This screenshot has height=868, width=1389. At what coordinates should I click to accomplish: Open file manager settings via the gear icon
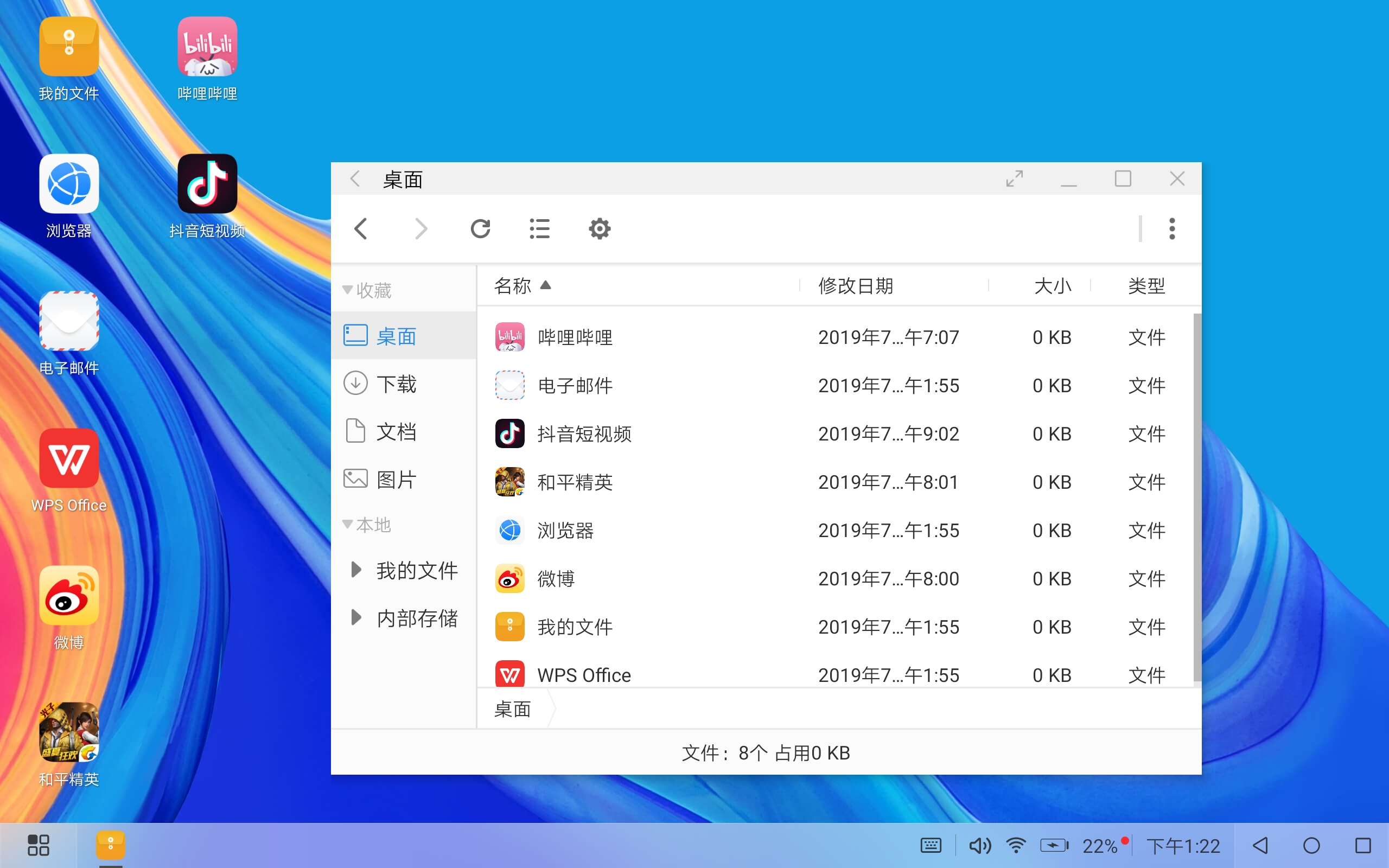click(599, 228)
